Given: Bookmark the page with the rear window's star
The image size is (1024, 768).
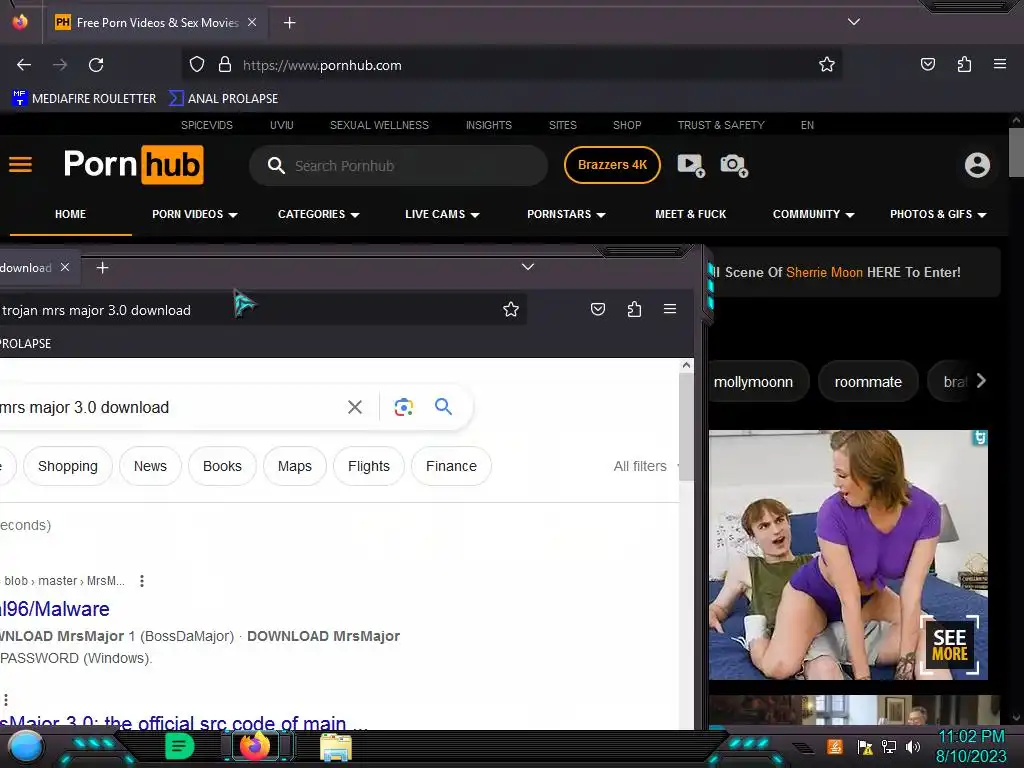Looking at the screenshot, I should pyautogui.click(x=827, y=65).
